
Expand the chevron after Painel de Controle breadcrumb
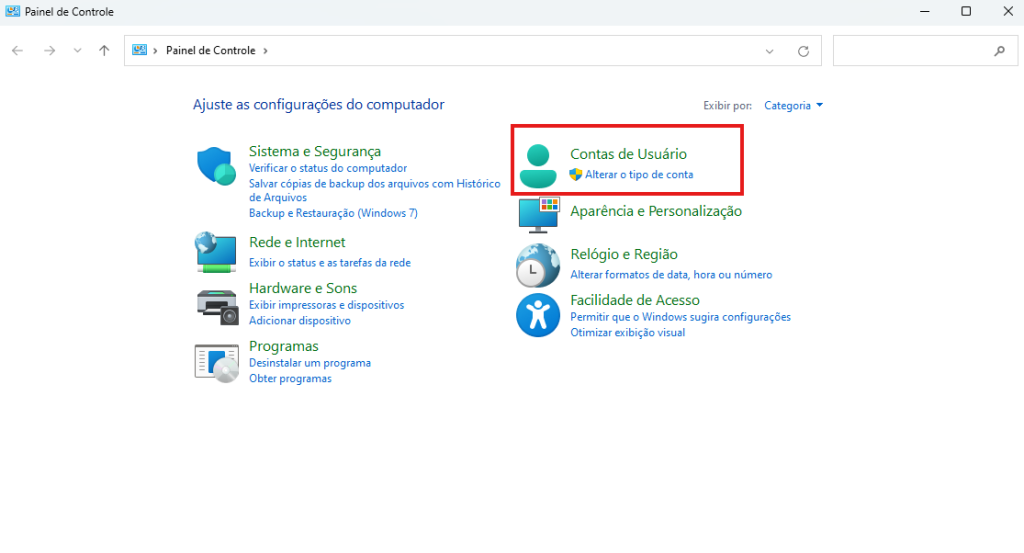265,51
